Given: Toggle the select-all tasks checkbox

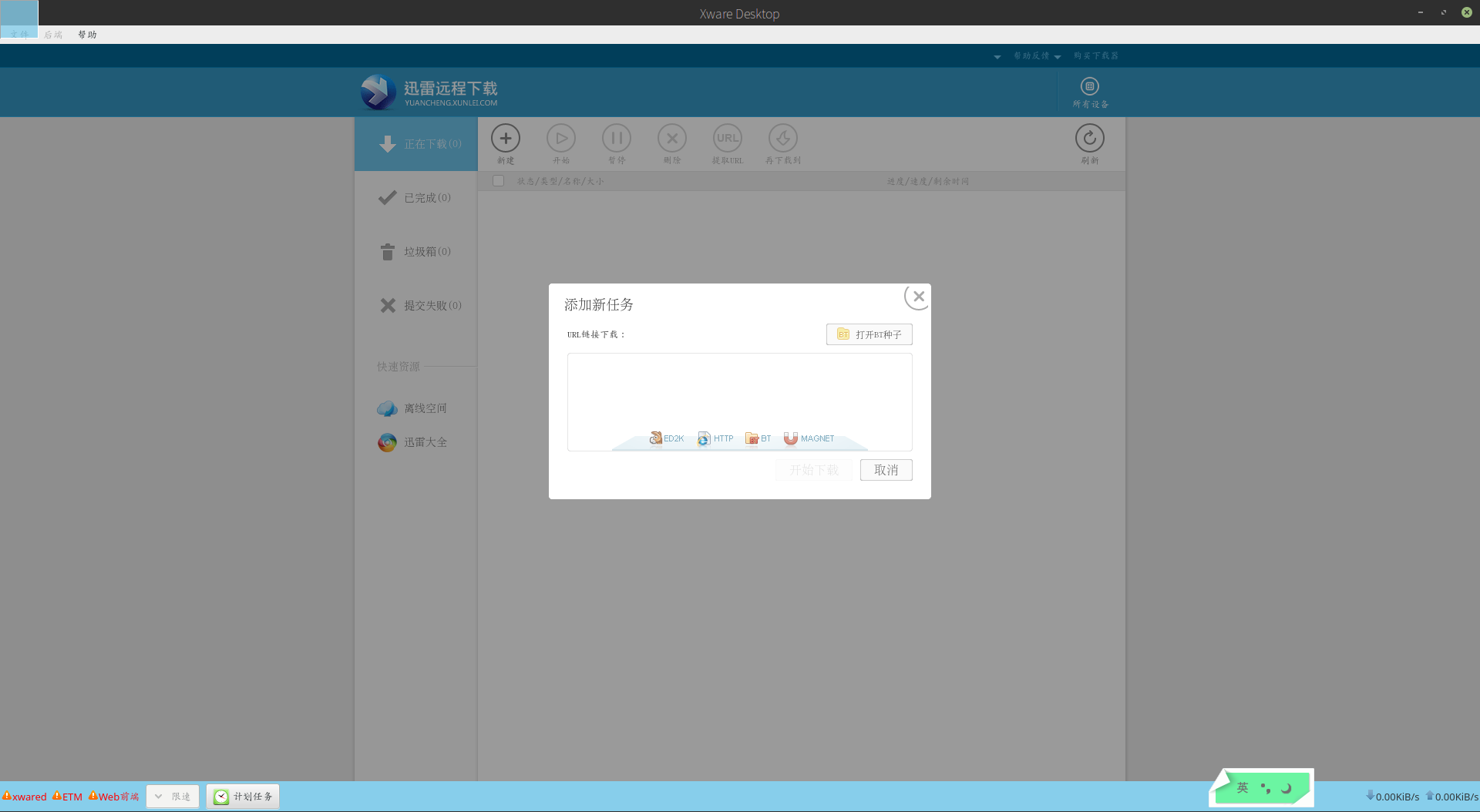Looking at the screenshot, I should (x=498, y=180).
